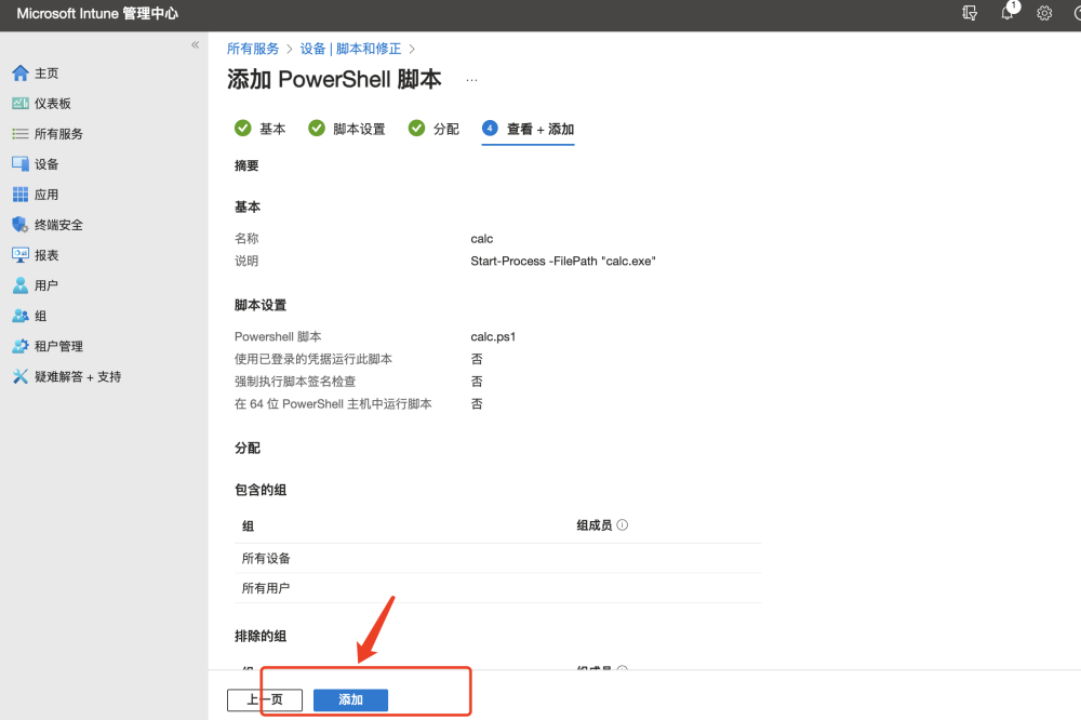Viewport: 1081px width, 720px height.
Task: Open the feedback/copilot icon in top bar
Action: coord(969,13)
